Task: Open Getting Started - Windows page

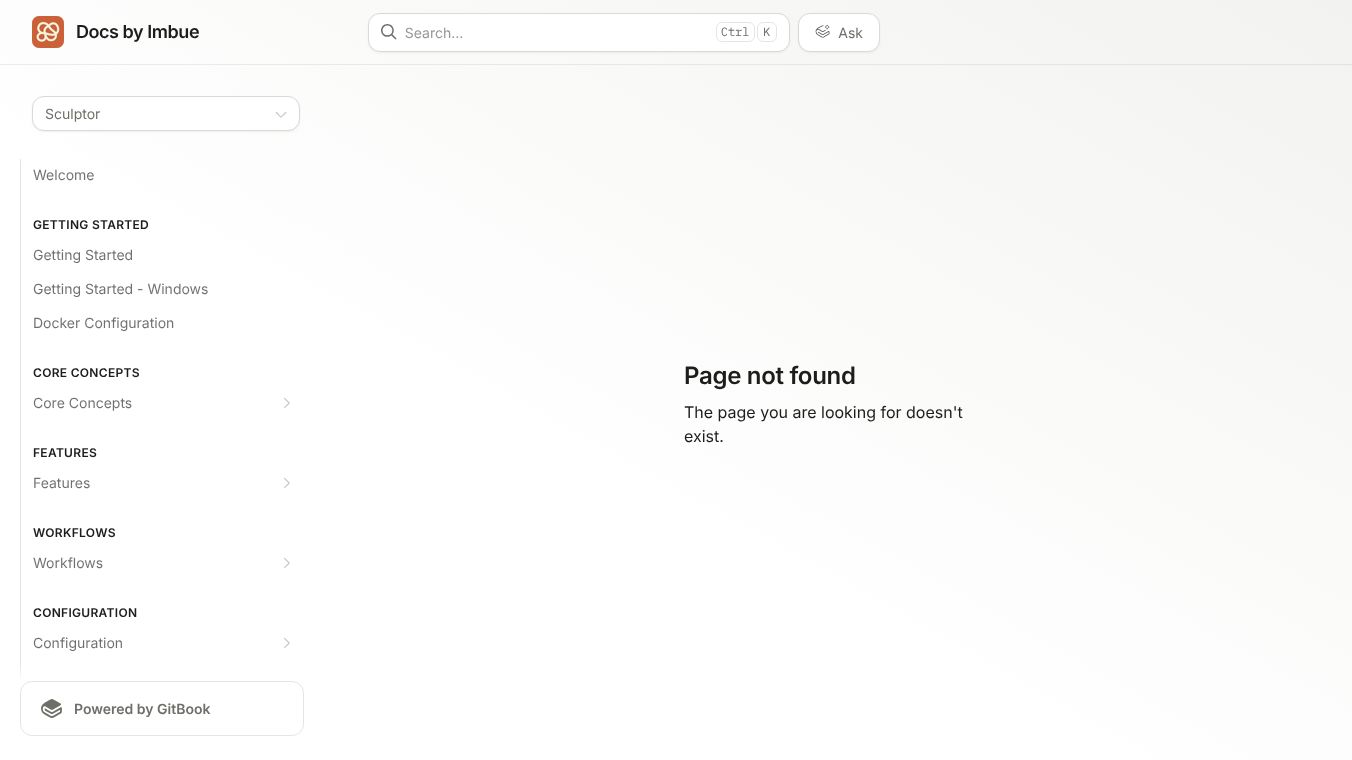Action: point(121,289)
